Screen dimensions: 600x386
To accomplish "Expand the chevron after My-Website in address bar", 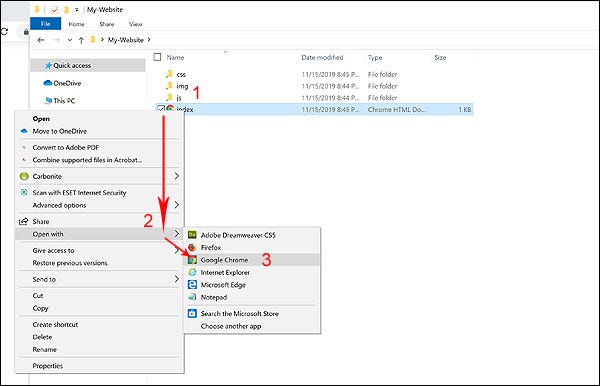I will pos(149,40).
